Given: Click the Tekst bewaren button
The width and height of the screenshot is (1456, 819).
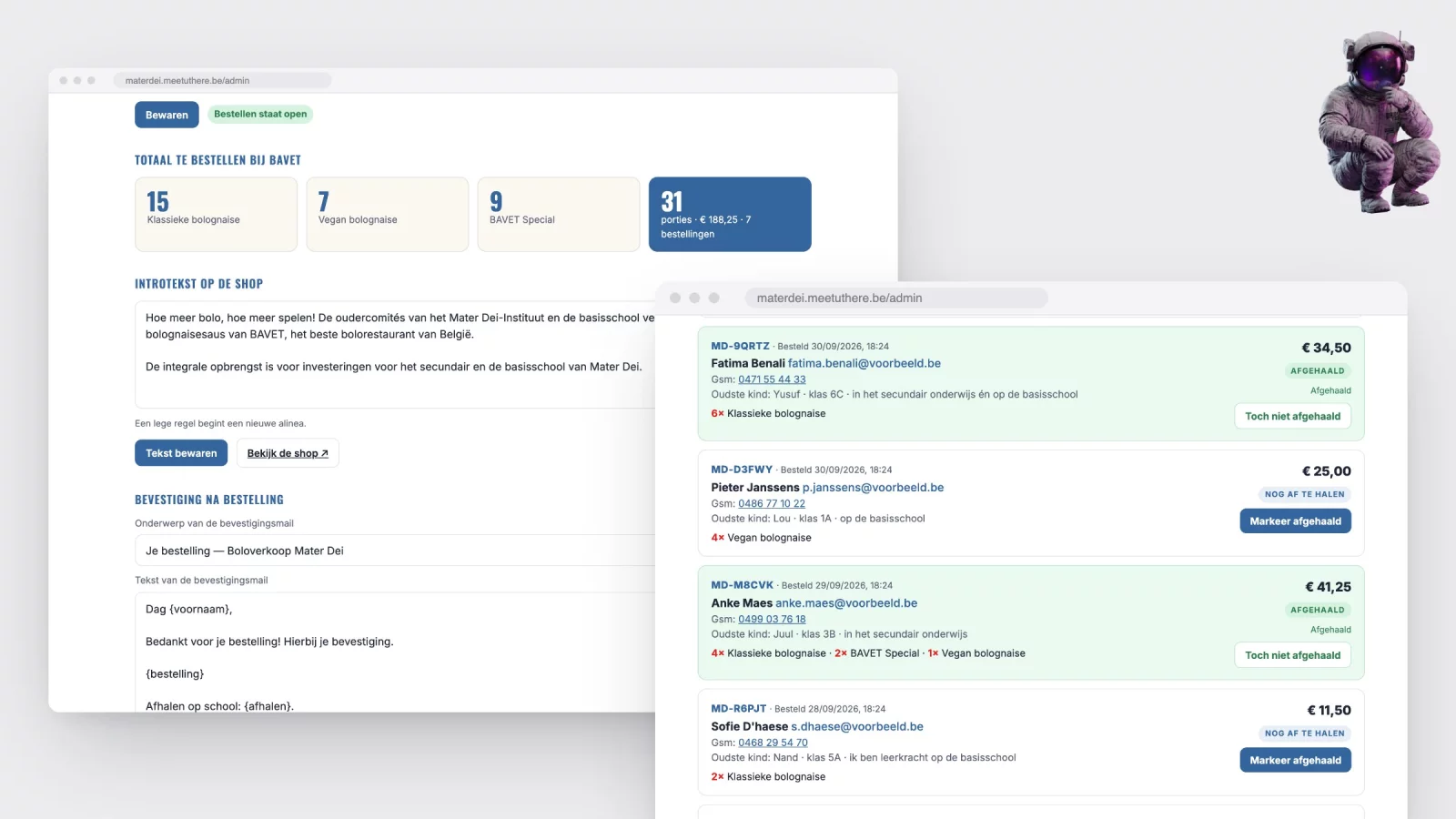Looking at the screenshot, I should pyautogui.click(x=181, y=453).
